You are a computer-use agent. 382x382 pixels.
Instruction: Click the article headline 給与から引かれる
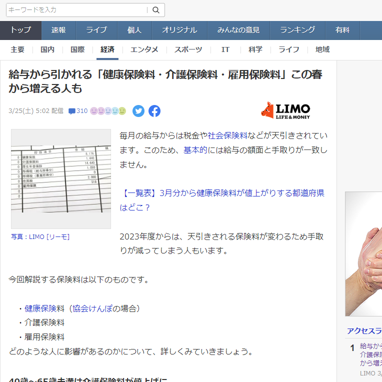165,81
